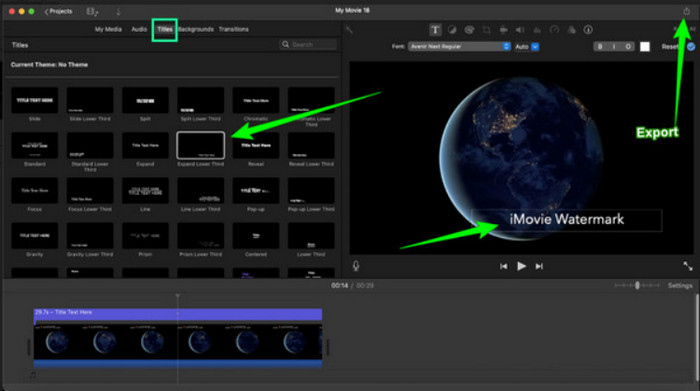Select the Title settings T icon

(435, 30)
